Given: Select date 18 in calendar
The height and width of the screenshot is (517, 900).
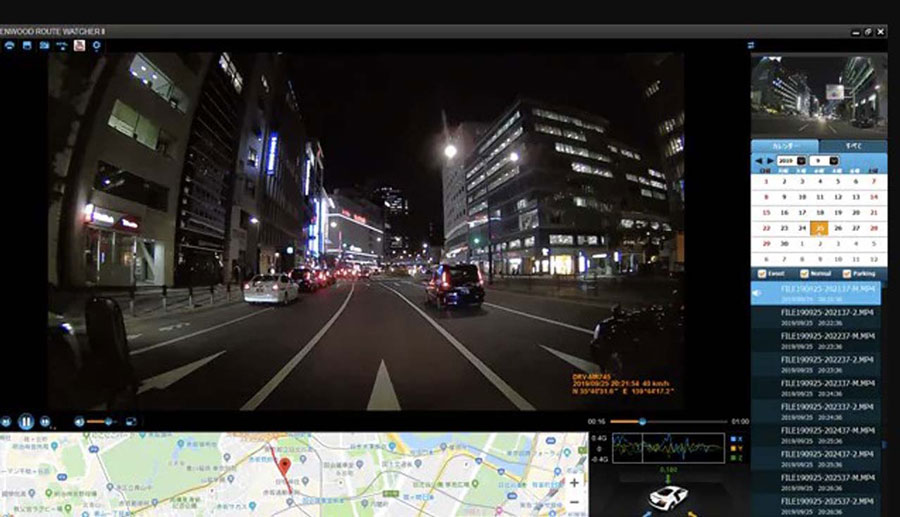Looking at the screenshot, I should (820, 212).
